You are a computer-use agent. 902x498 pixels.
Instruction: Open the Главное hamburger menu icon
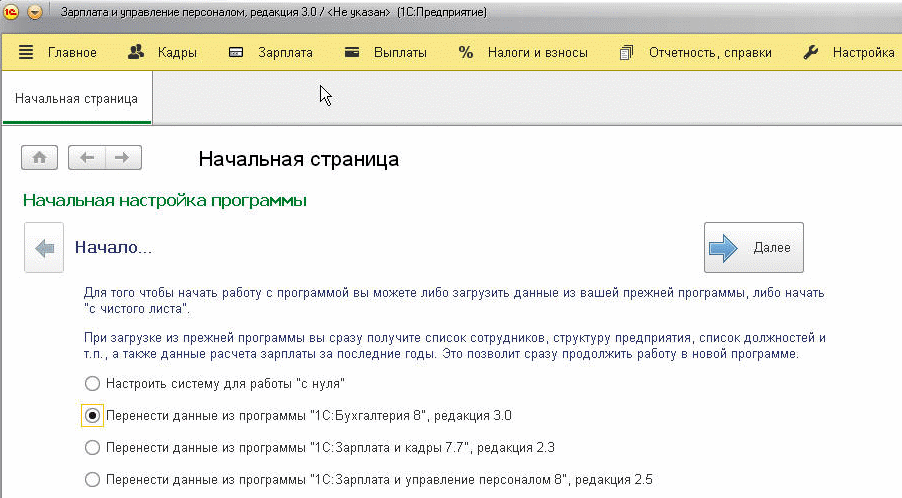(x=26, y=52)
